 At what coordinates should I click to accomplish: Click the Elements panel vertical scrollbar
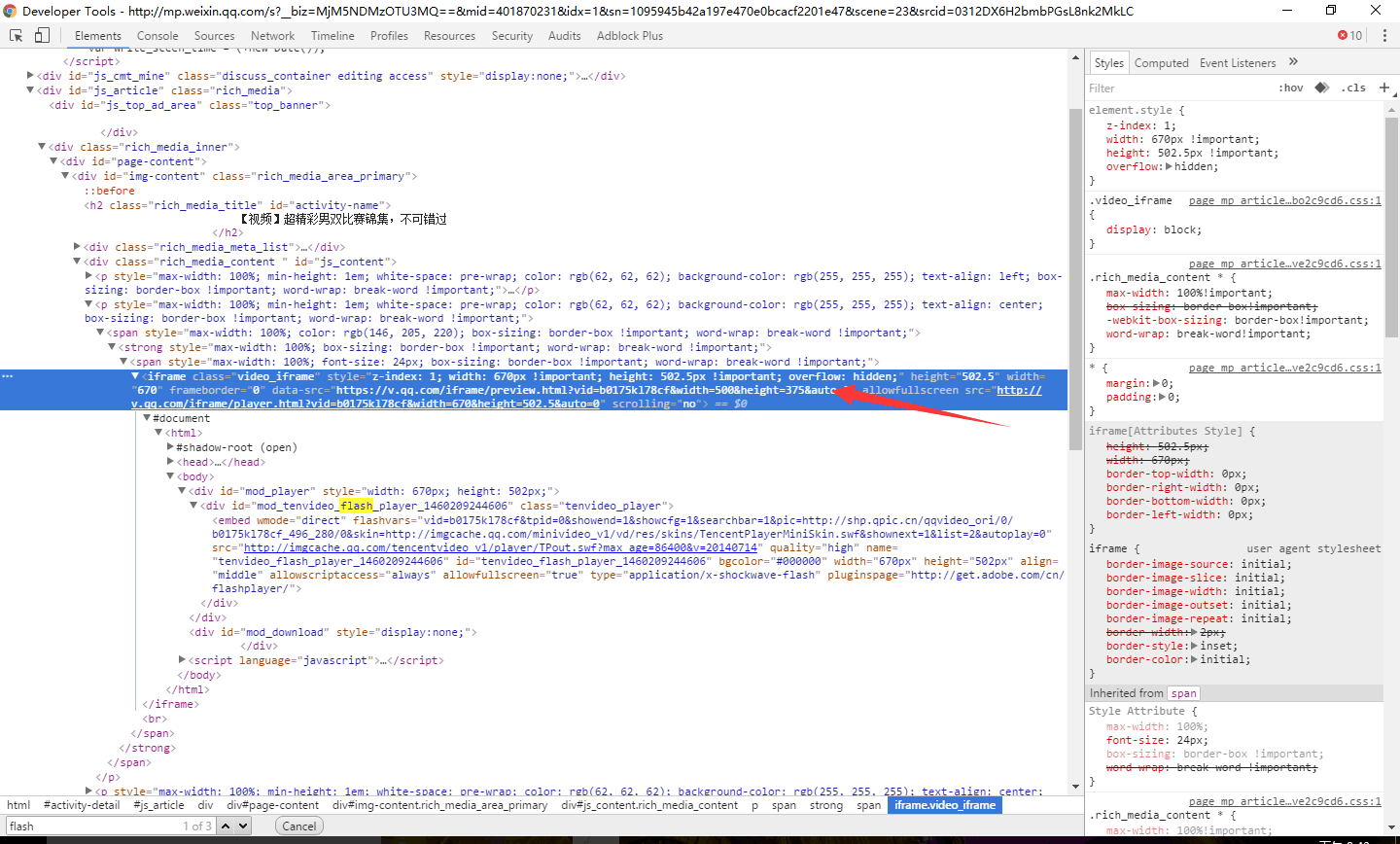coord(1075,278)
